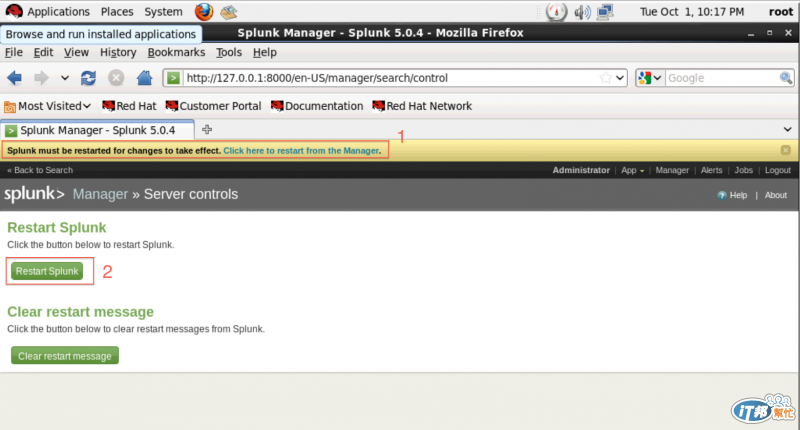The width and height of the screenshot is (800, 430).
Task: Open the Red Hat bookmark
Action: coord(129,106)
